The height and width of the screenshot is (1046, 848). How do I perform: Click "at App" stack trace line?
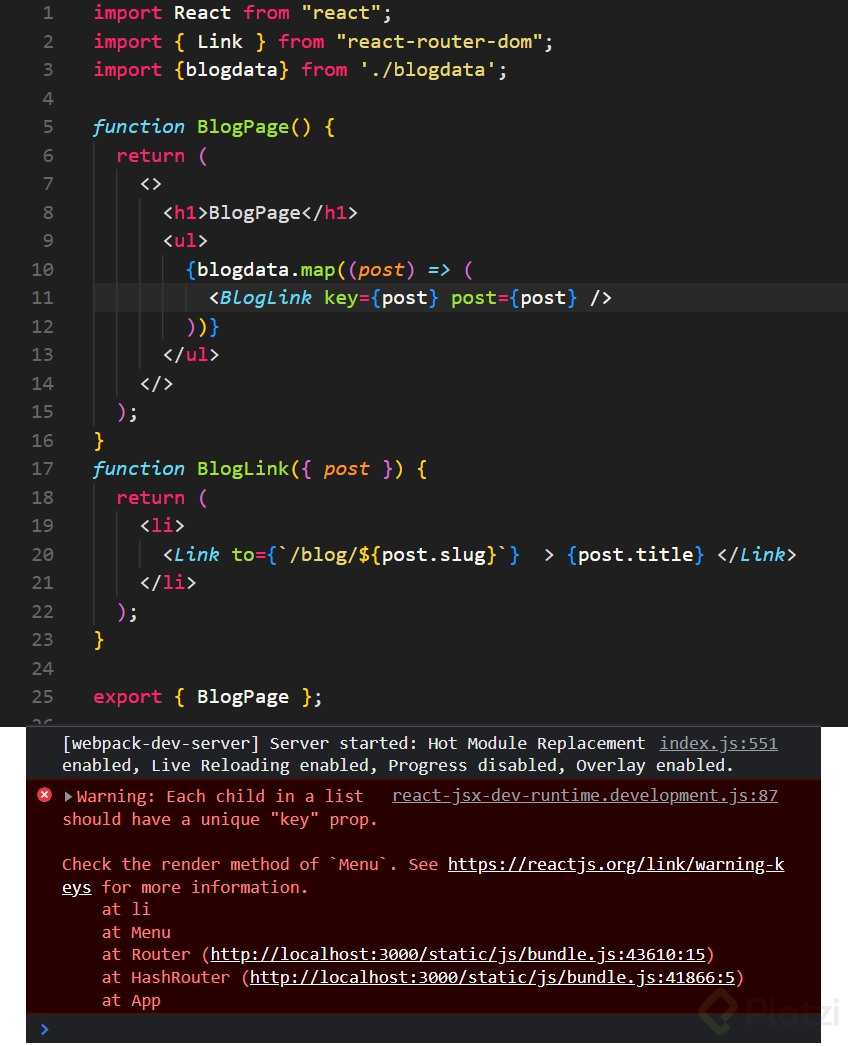131,1000
